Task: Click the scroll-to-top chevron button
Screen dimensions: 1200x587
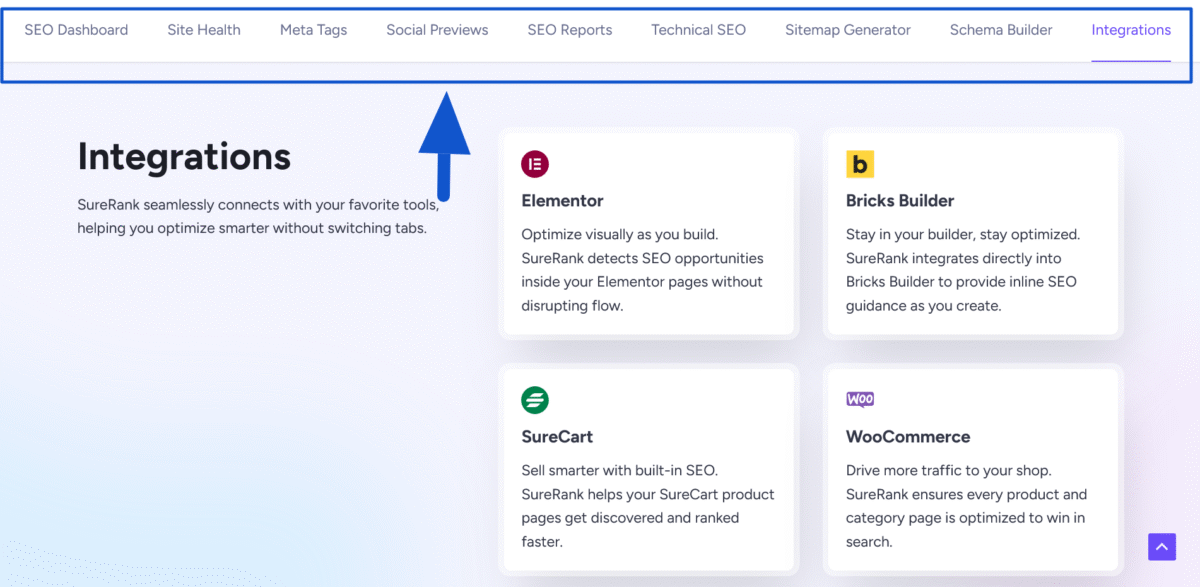Action: point(1161,547)
